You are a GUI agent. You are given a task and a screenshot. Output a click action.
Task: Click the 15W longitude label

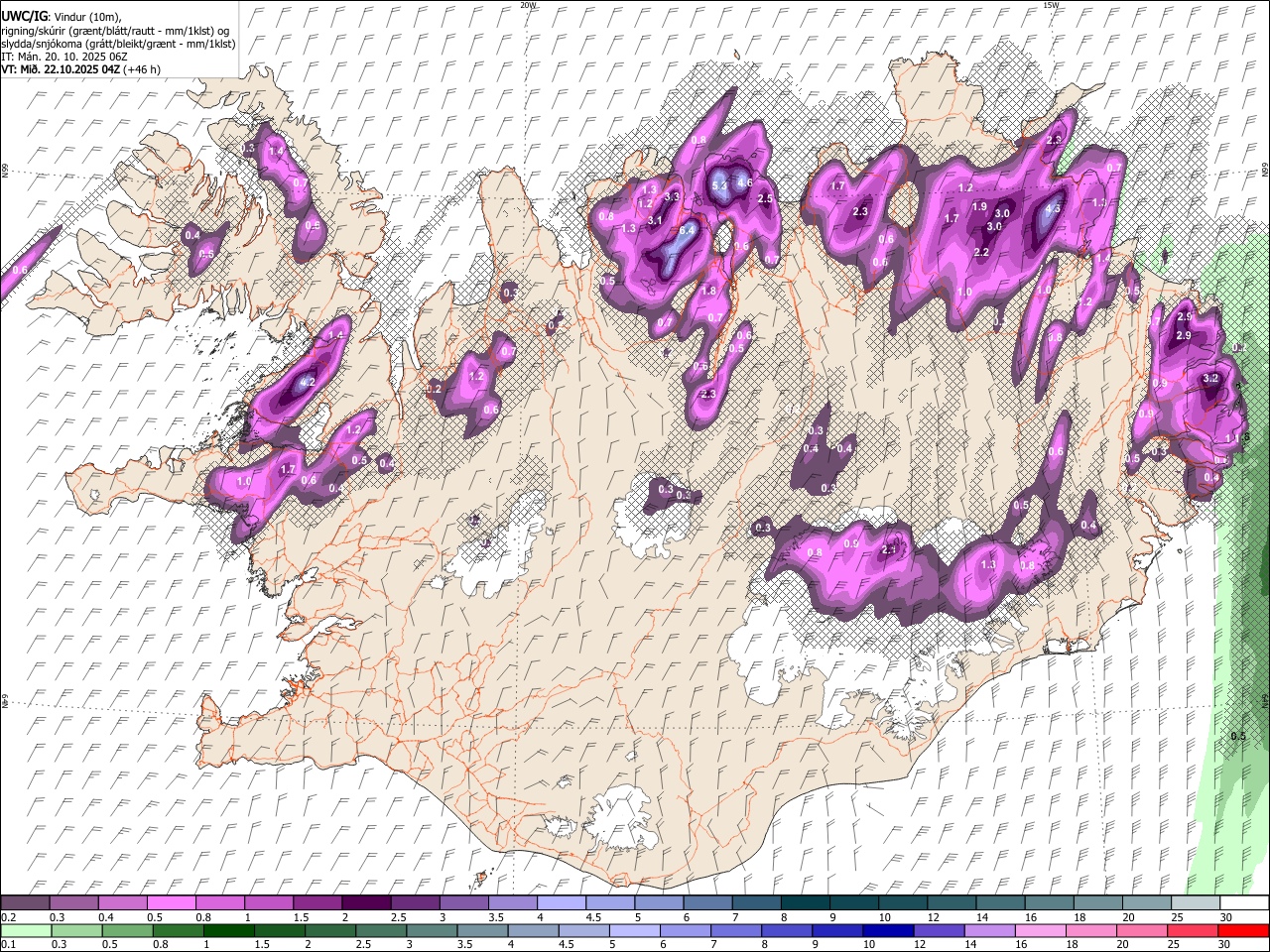tap(1051, 5)
